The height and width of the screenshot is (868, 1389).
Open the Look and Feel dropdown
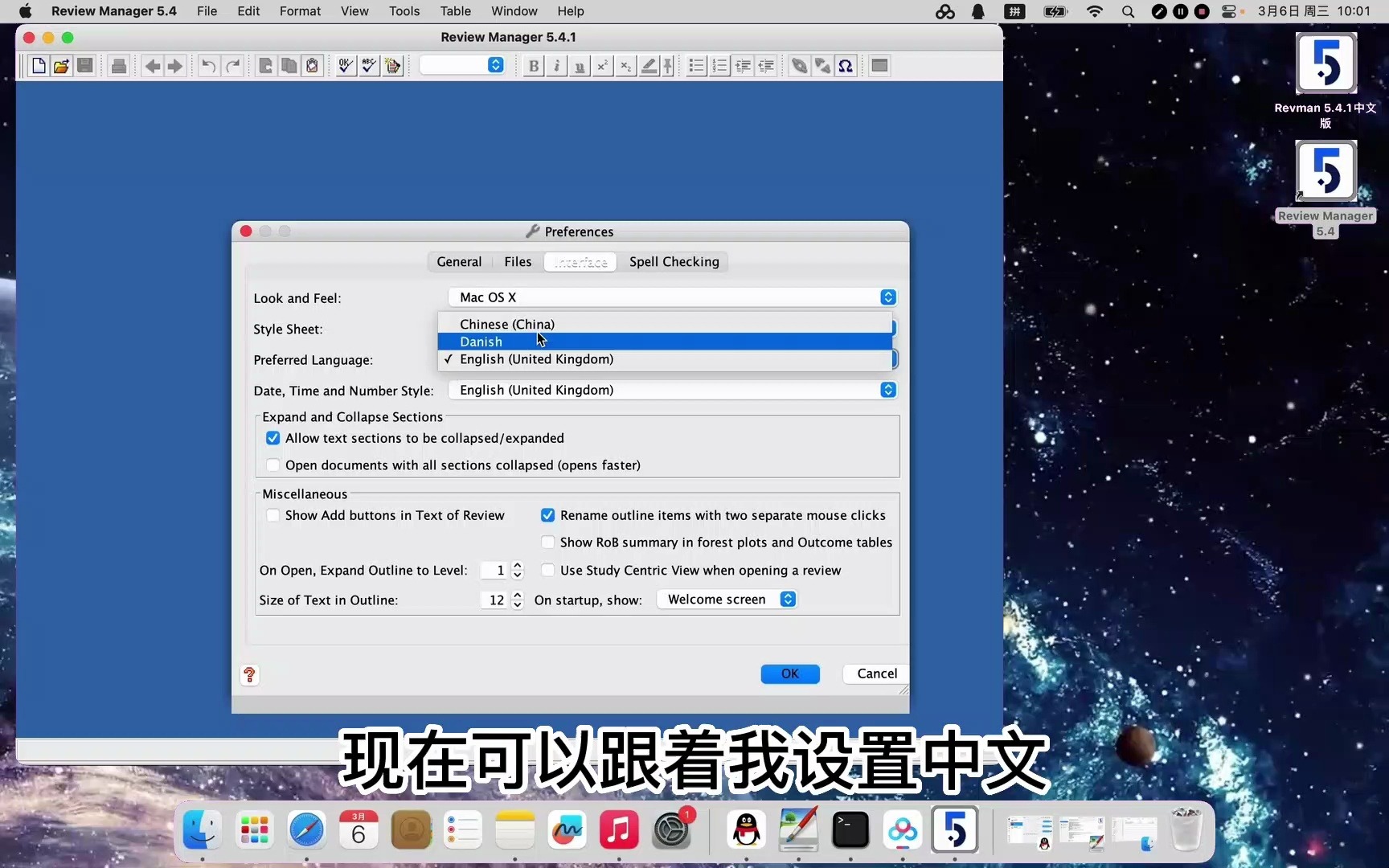click(672, 297)
